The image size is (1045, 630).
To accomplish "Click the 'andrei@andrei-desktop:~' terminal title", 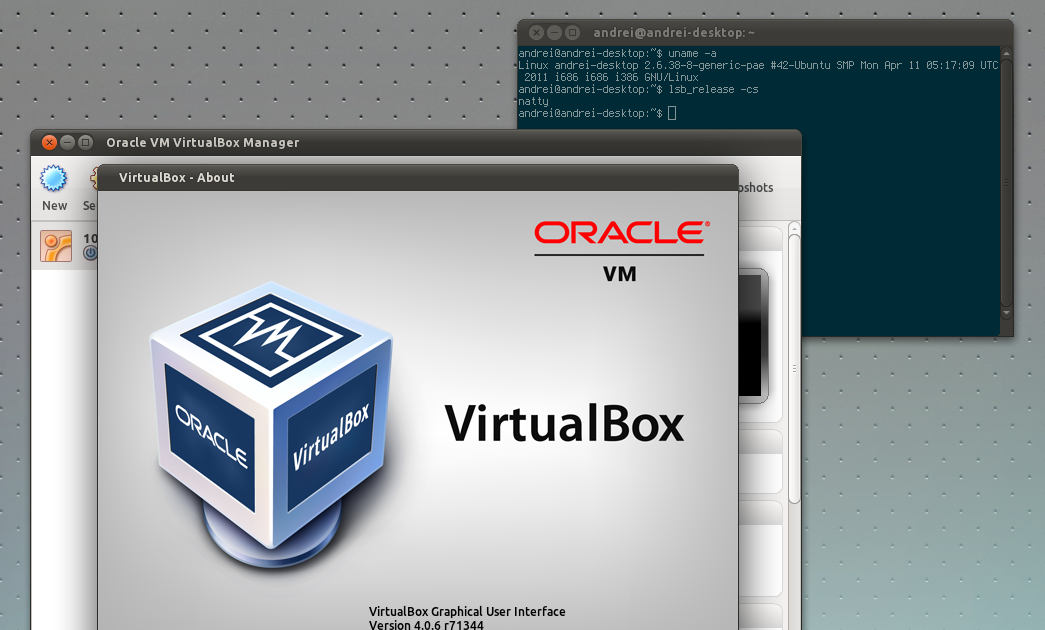I will tap(674, 32).
